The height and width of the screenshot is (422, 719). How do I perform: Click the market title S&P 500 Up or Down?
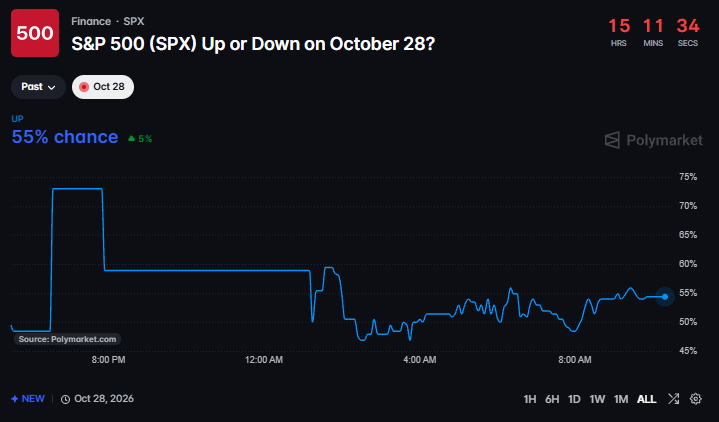click(x=253, y=44)
